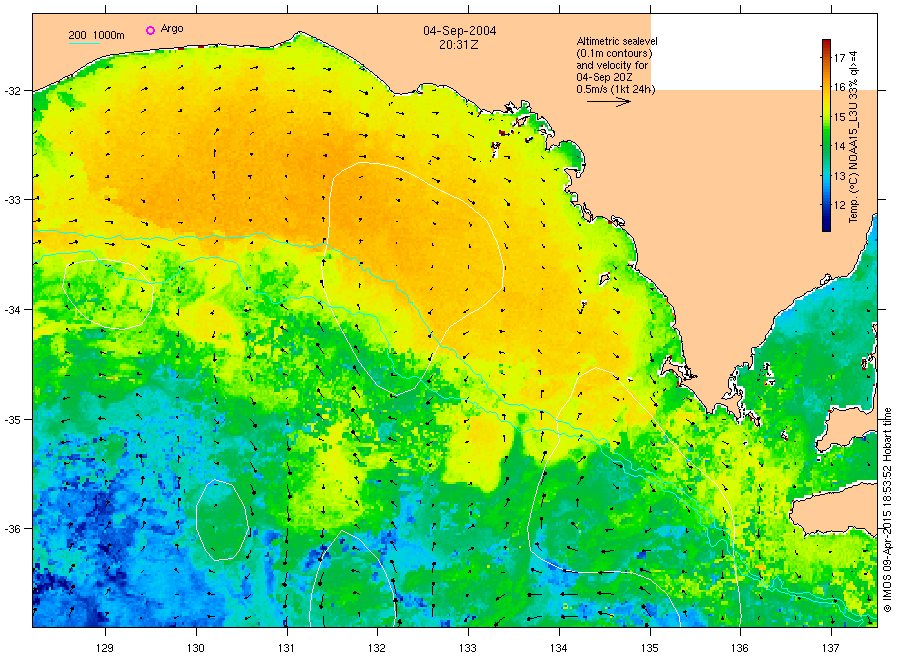Image resolution: width=900 pixels, height=660 pixels.
Task: Click the '15' value on temperature scale
Action: click(x=839, y=117)
